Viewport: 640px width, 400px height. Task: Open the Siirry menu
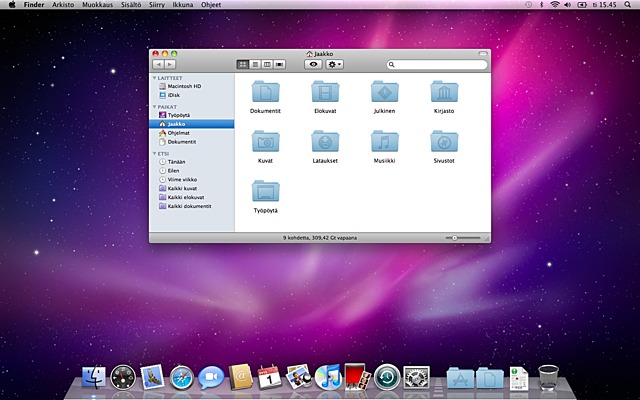157,5
